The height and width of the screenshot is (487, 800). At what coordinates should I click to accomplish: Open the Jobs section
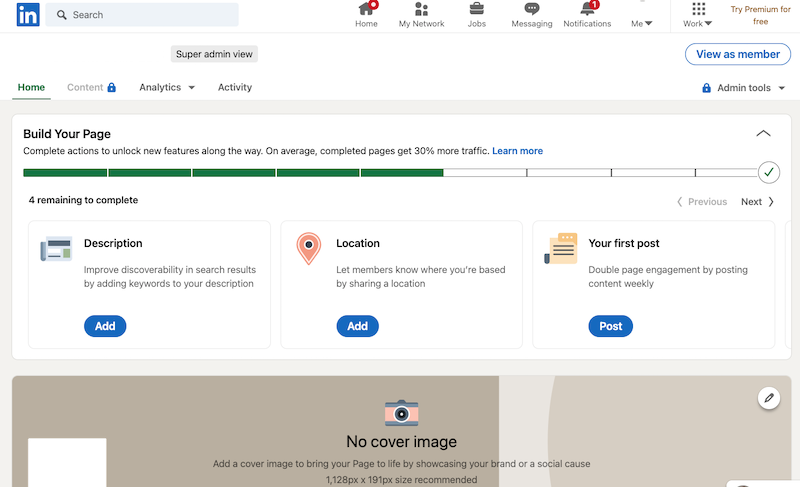tap(477, 15)
